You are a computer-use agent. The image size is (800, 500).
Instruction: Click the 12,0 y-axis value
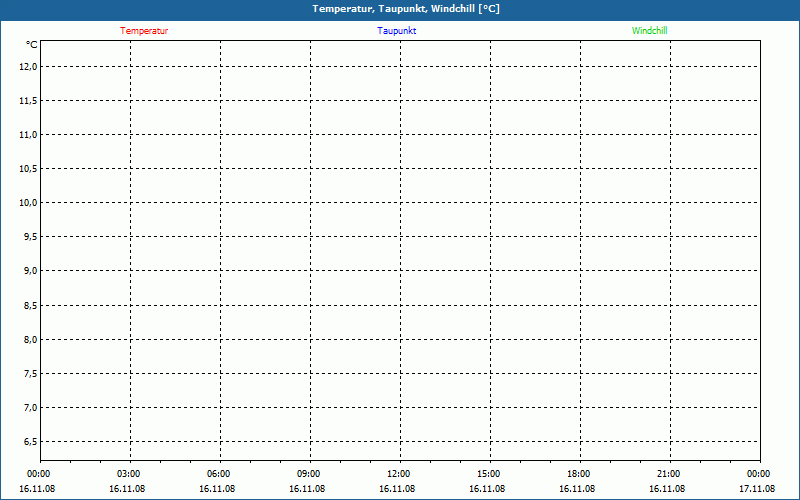click(x=28, y=66)
